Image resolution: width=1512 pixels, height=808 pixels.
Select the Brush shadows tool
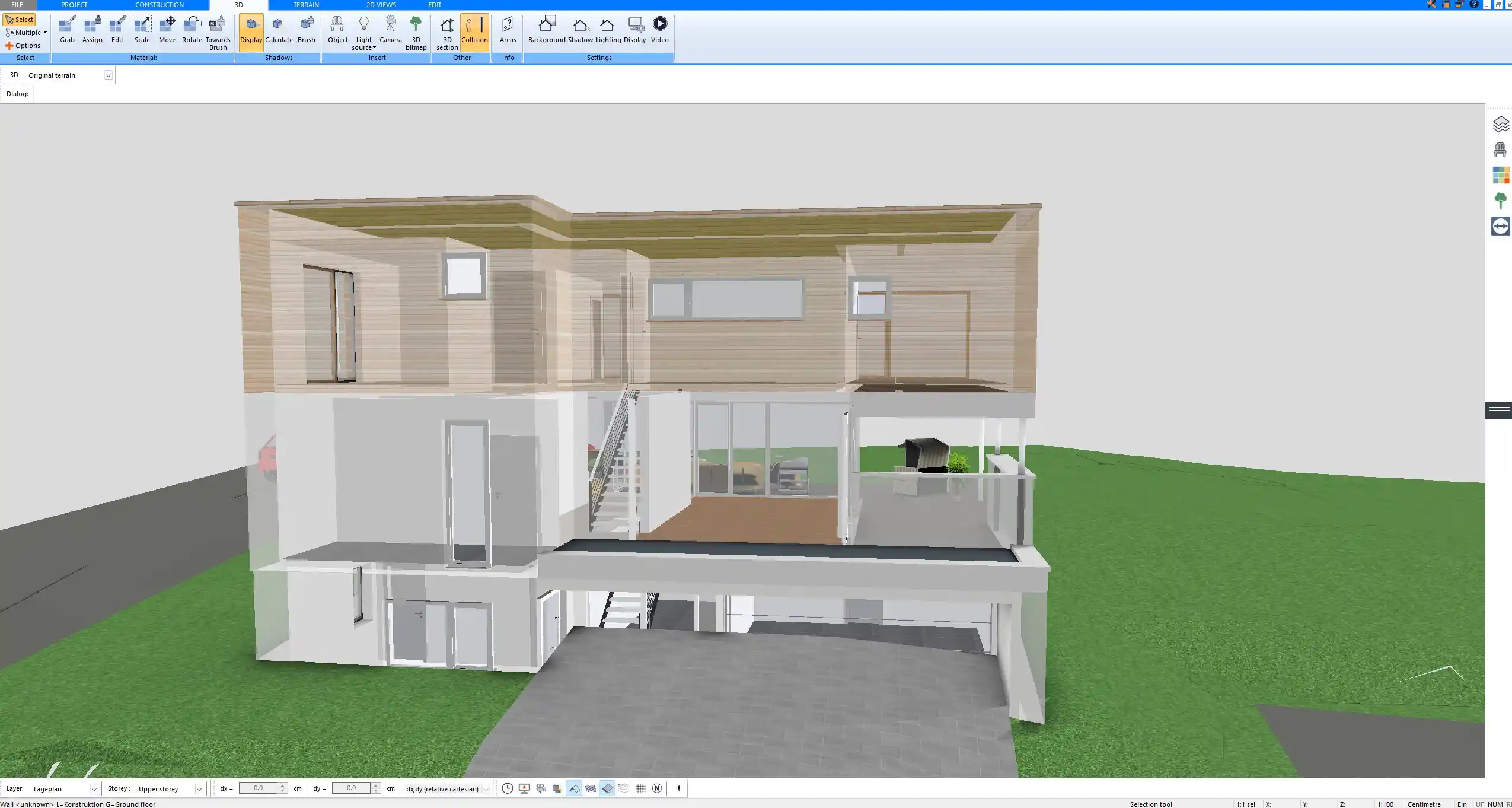pos(307,30)
